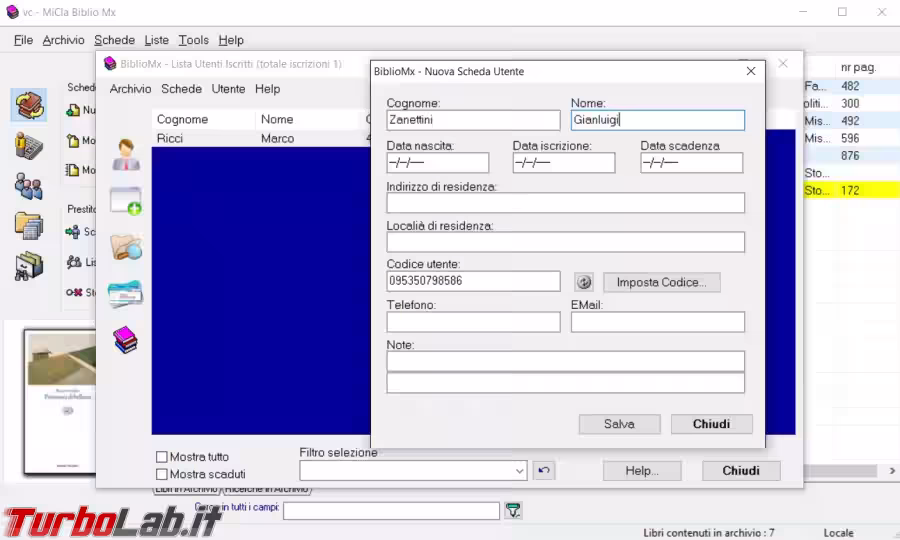Click the Indirizzo di residenza field
Image resolution: width=900 pixels, height=540 pixels.
pyautogui.click(x=565, y=203)
